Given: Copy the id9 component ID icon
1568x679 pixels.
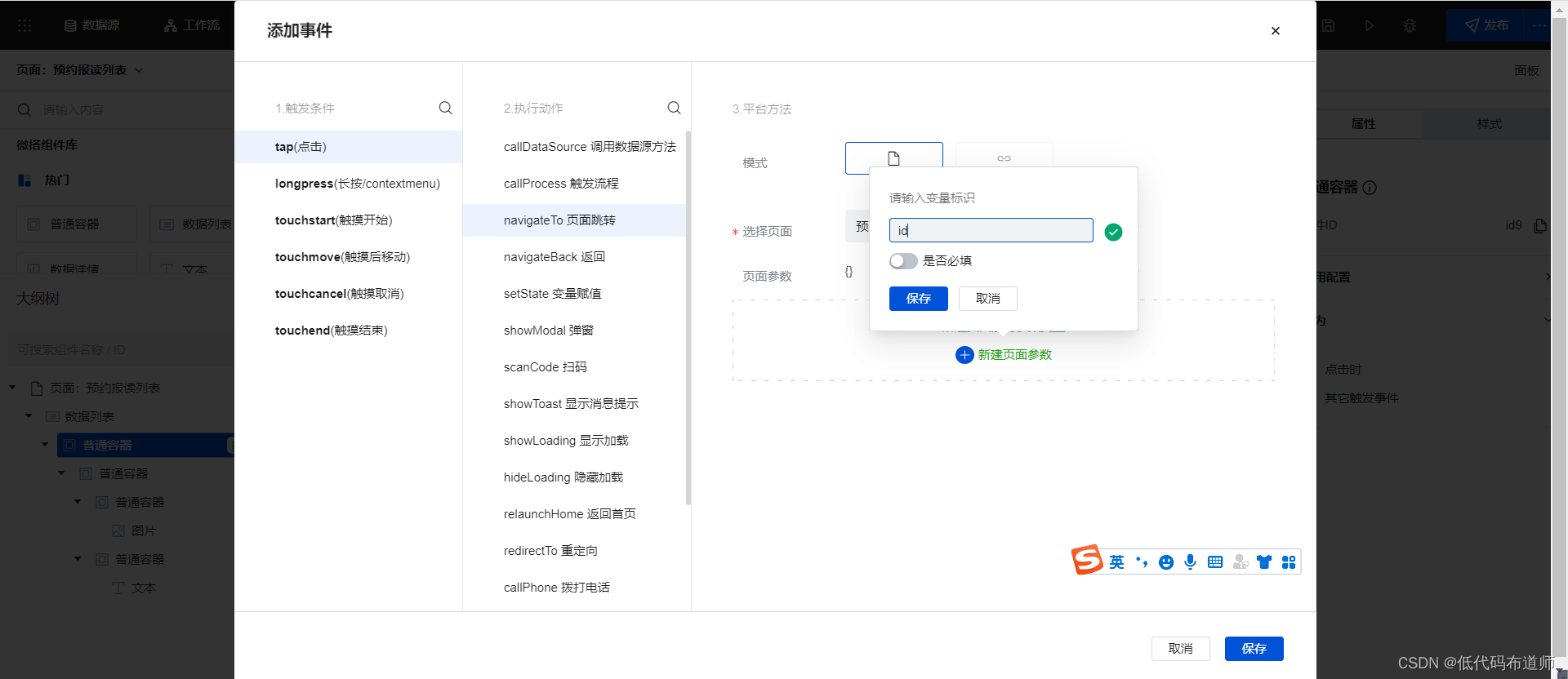Looking at the screenshot, I should coord(1540,225).
